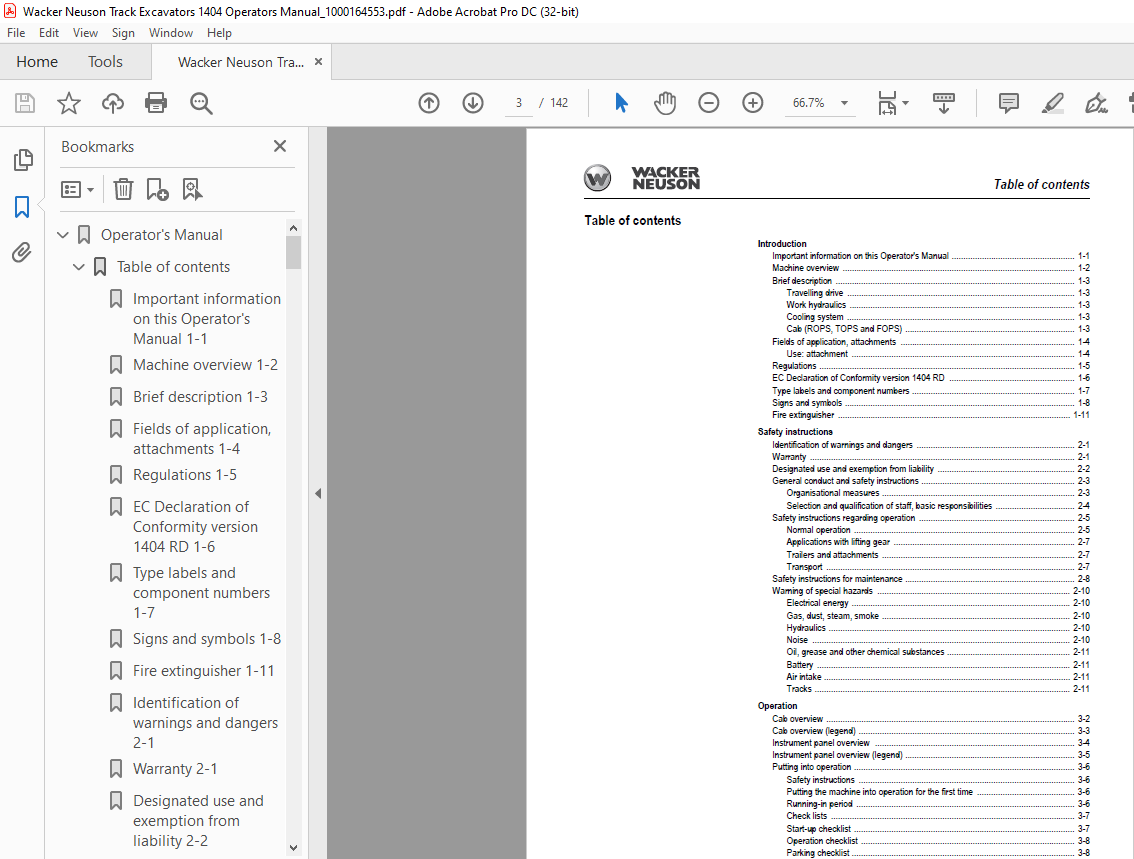Click the current page number field

[x=519, y=103]
